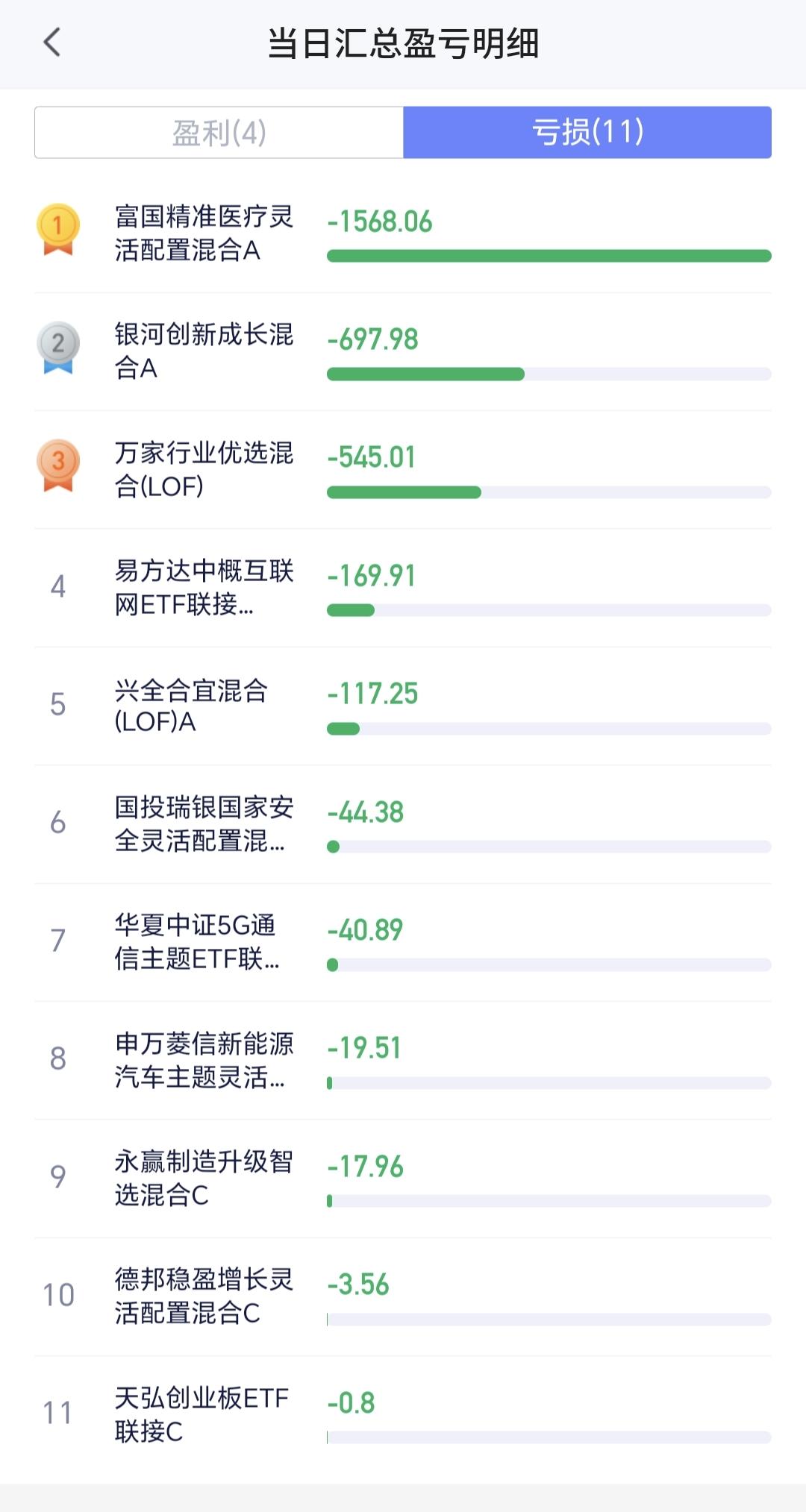Click the bronze rank 3 medal

tap(58, 465)
